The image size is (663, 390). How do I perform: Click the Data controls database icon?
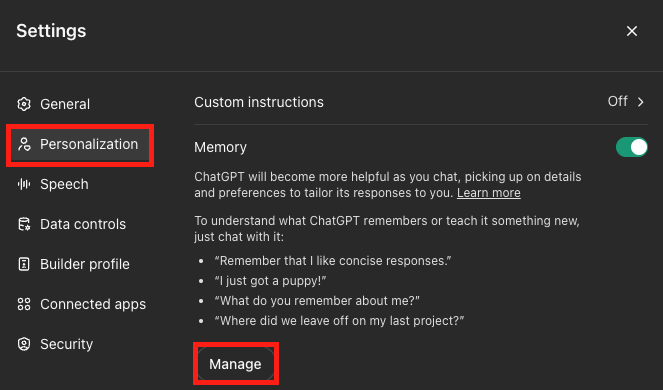pos(24,224)
